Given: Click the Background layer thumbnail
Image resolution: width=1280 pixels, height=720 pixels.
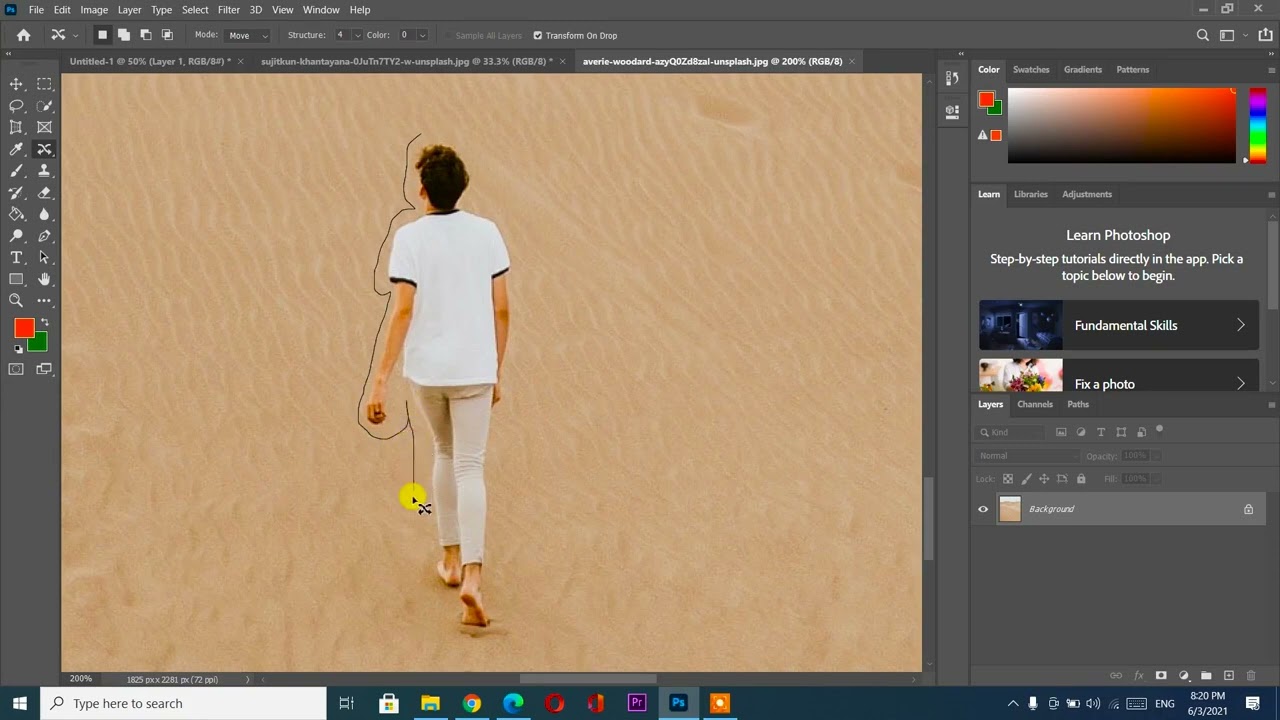Looking at the screenshot, I should pyautogui.click(x=1010, y=509).
